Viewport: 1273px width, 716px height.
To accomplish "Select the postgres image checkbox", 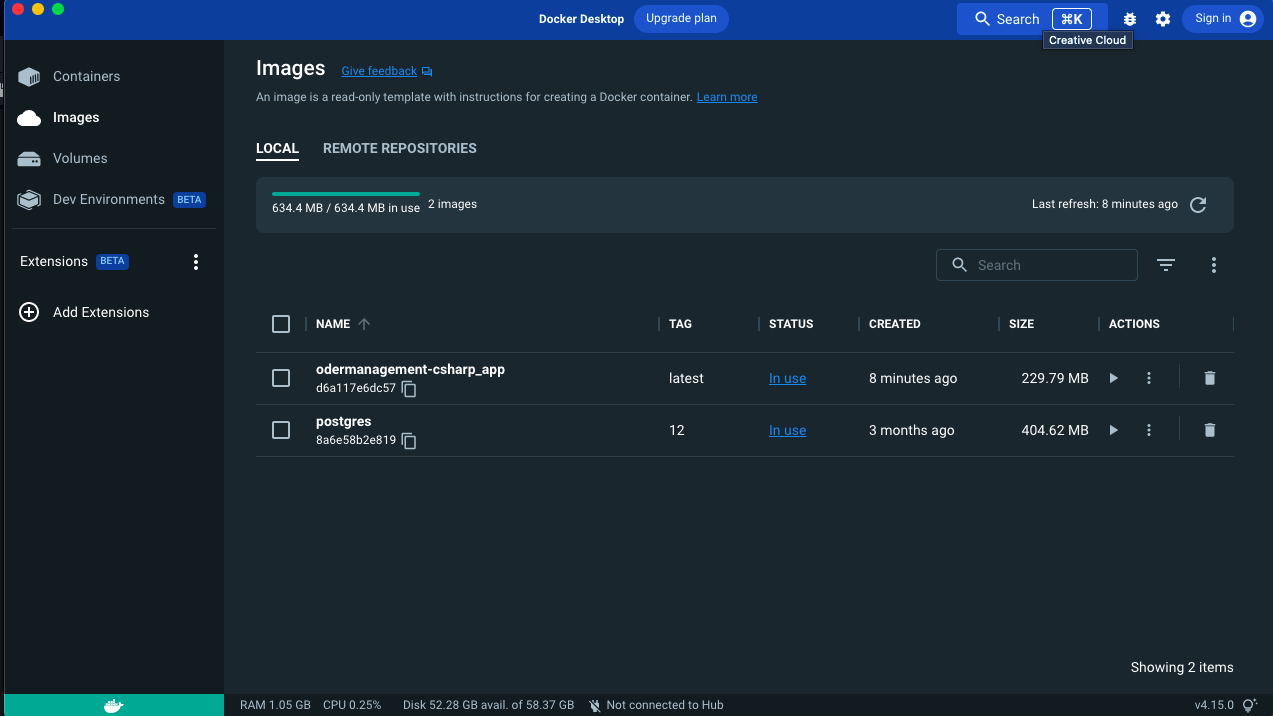I will coord(281,430).
